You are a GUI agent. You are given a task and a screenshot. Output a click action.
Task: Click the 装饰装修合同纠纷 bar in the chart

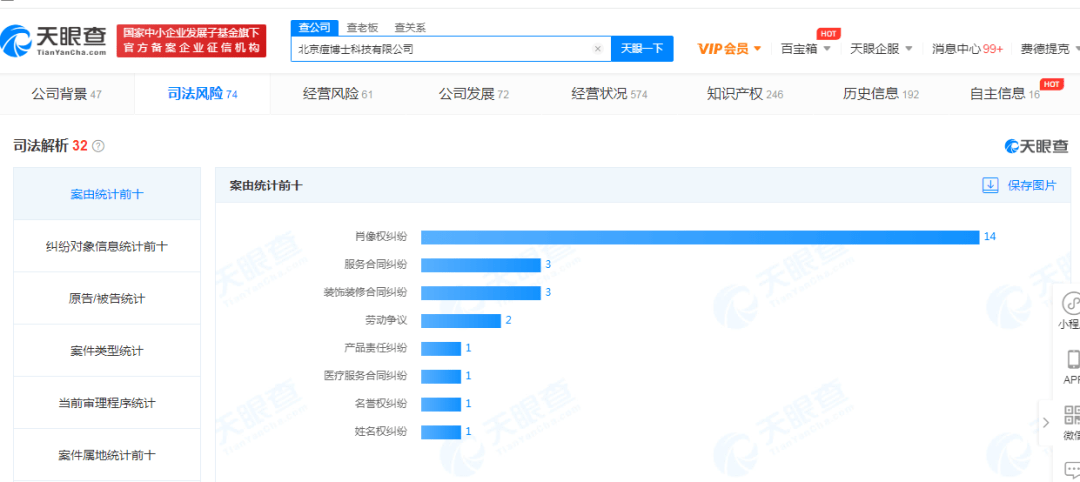pyautogui.click(x=481, y=293)
